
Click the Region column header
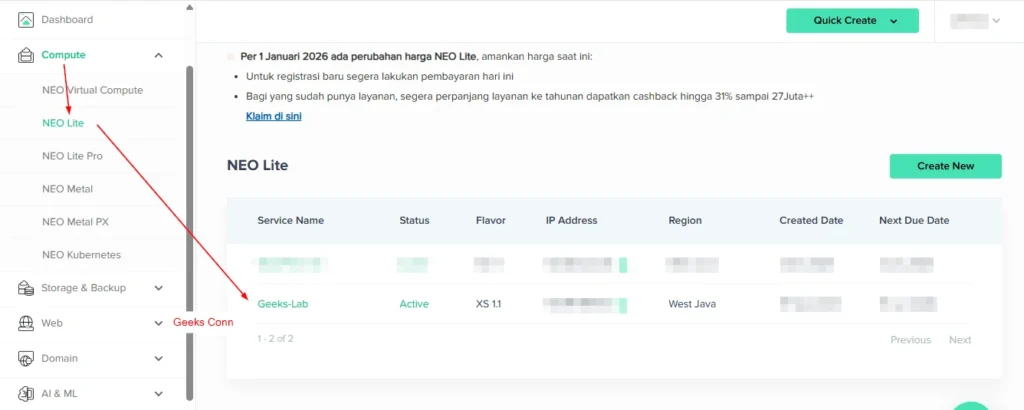[685, 221]
